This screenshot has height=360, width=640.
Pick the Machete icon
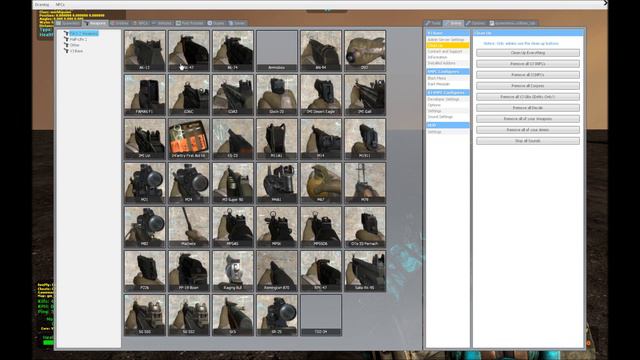click(189, 227)
